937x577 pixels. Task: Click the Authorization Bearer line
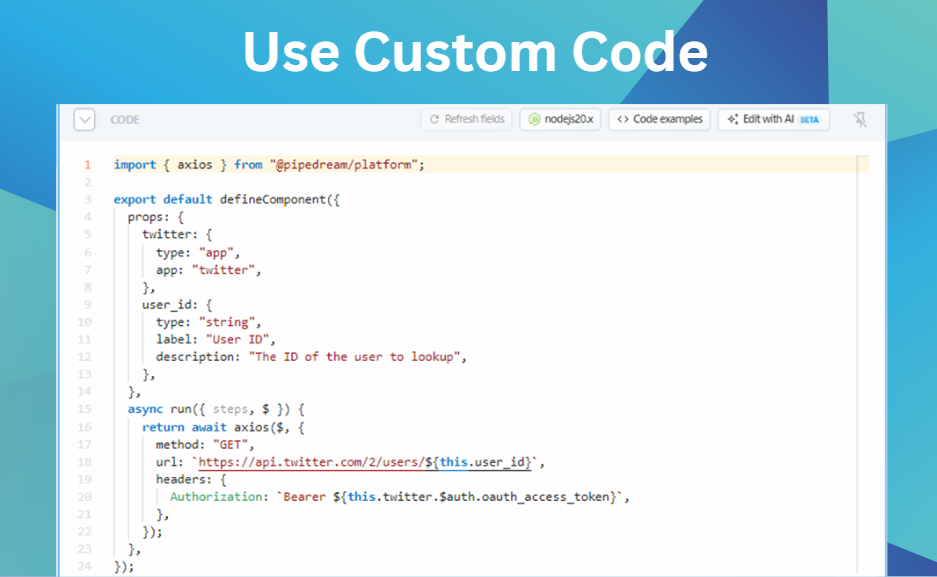400,496
